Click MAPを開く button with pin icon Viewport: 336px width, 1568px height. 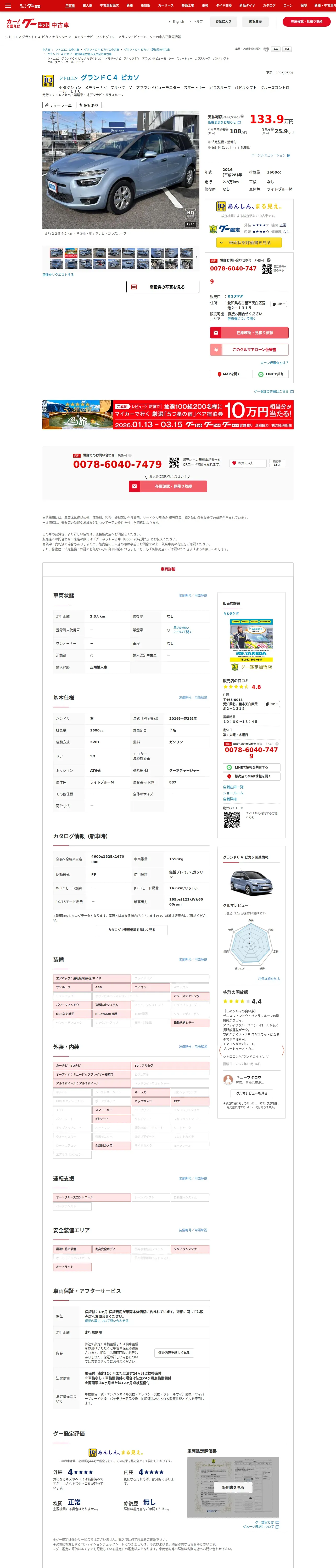coord(228,374)
